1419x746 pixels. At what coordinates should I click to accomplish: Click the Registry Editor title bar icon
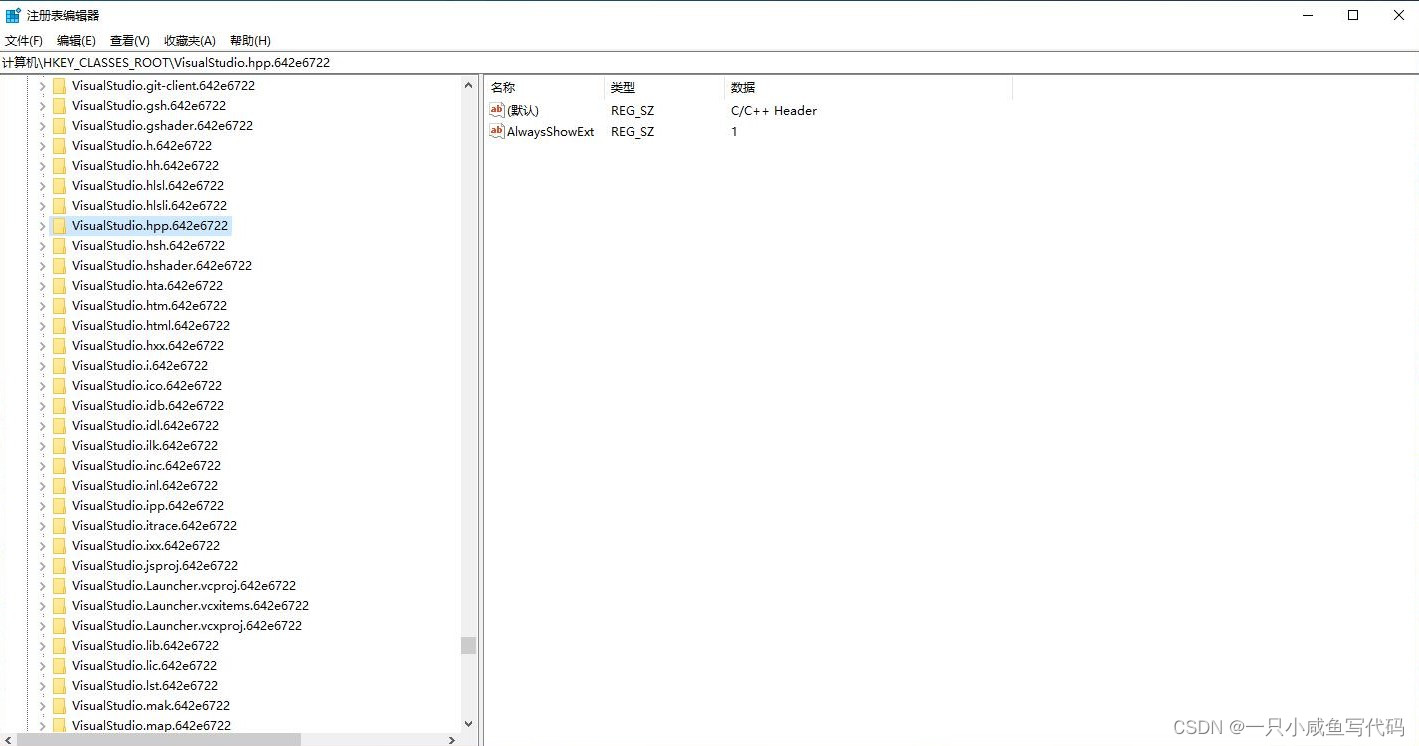click(13, 15)
